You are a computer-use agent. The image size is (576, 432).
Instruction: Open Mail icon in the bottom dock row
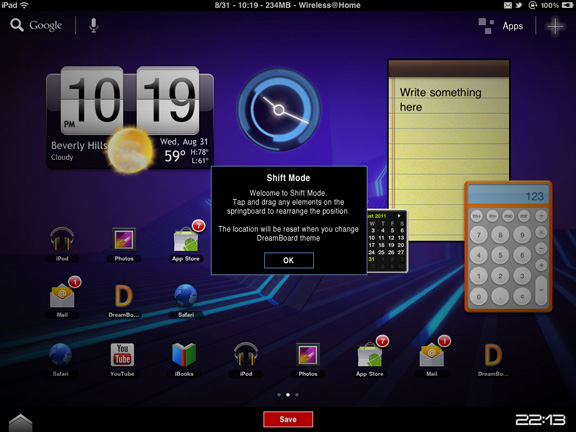tap(432, 354)
